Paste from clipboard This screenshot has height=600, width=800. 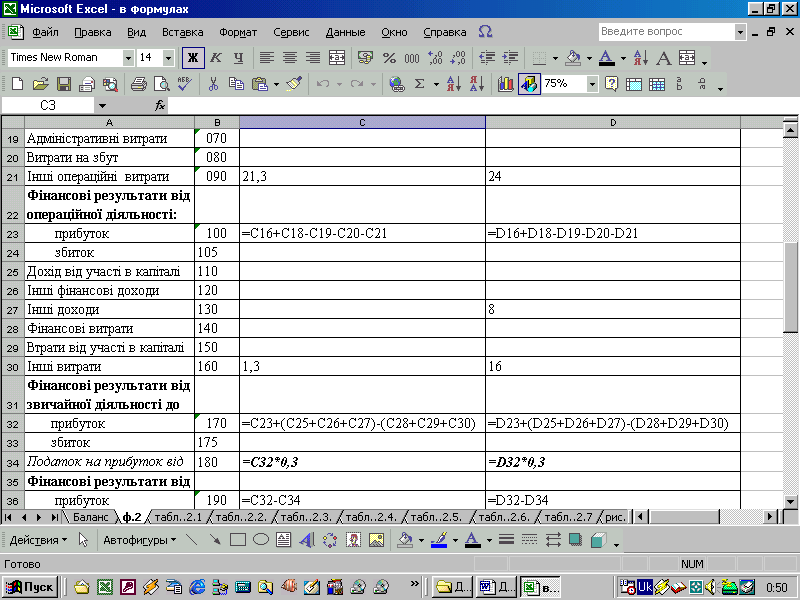(260, 84)
